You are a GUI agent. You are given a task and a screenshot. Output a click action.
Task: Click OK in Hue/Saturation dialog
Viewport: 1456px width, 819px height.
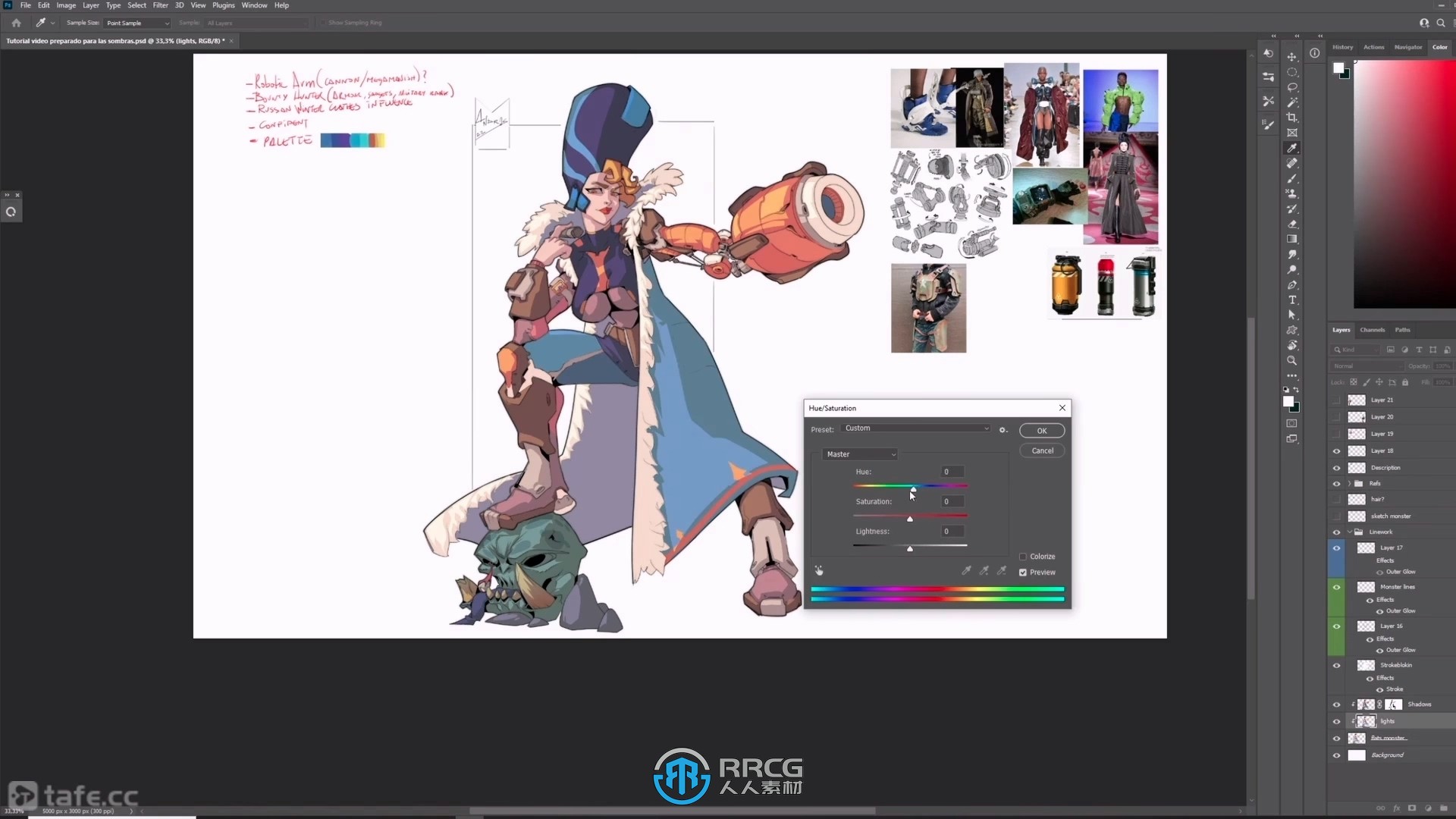click(1042, 431)
